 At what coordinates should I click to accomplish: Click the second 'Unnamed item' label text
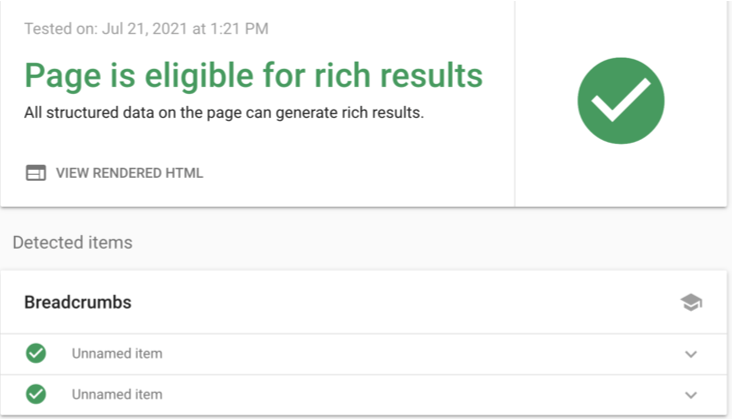117,394
